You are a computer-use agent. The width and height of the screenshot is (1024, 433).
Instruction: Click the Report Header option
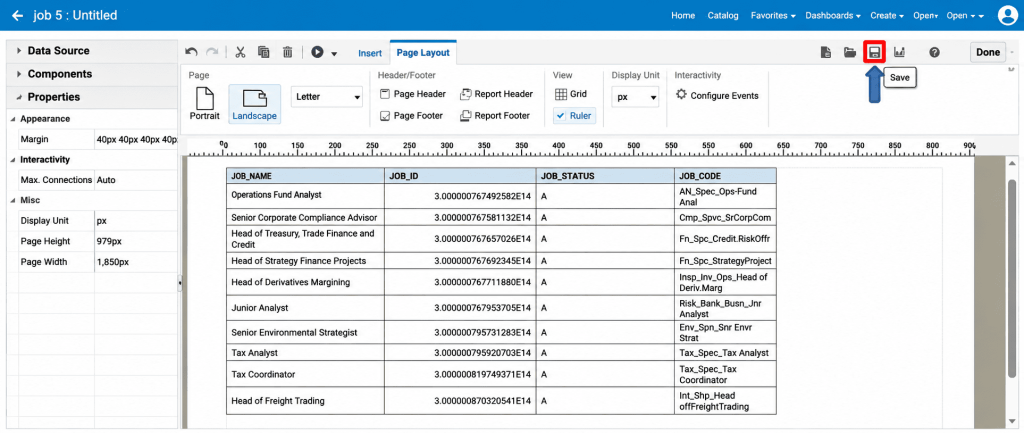[x=496, y=94]
